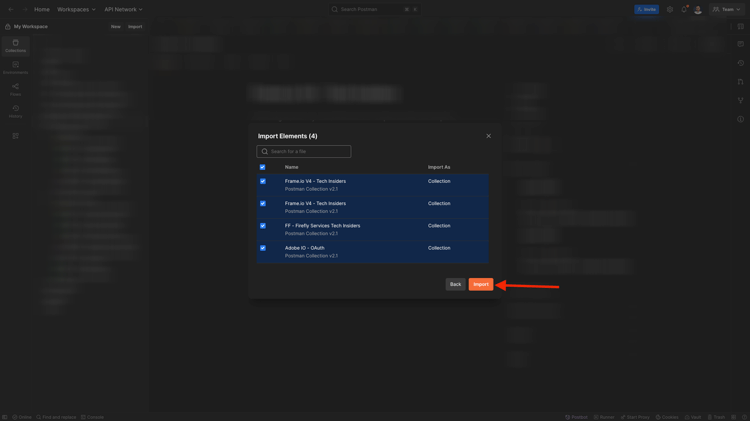The image size is (750, 421).
Task: Click the Search Postman box
Action: [x=375, y=9]
